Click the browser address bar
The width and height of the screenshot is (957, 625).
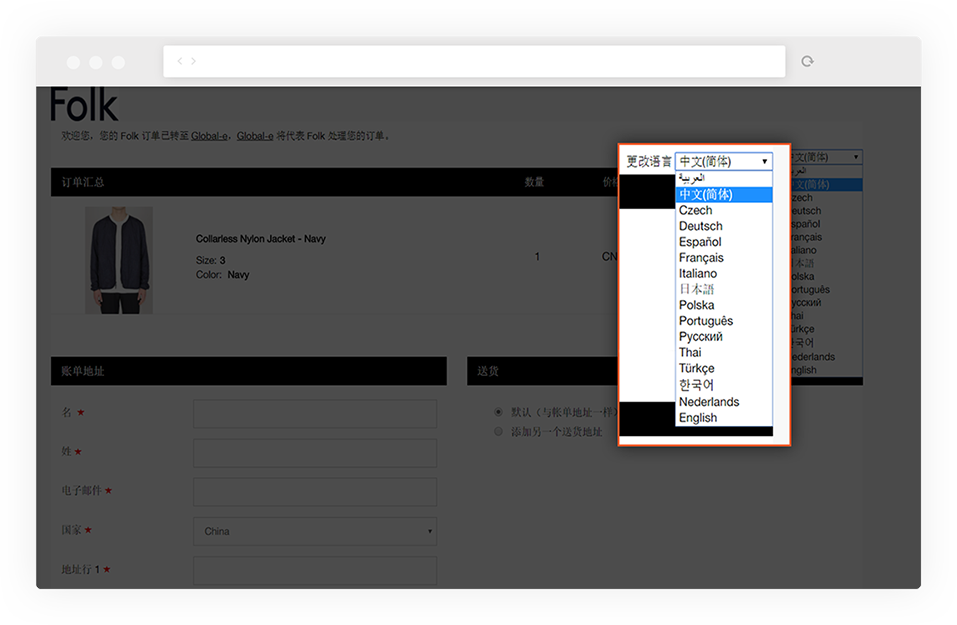[x=474, y=61]
